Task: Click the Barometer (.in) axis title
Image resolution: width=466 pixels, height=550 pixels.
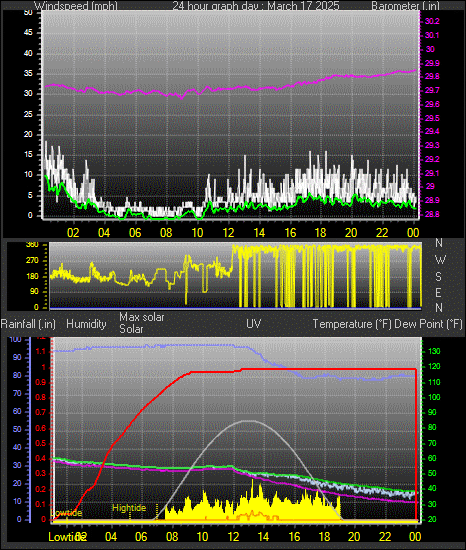Action: point(405,5)
